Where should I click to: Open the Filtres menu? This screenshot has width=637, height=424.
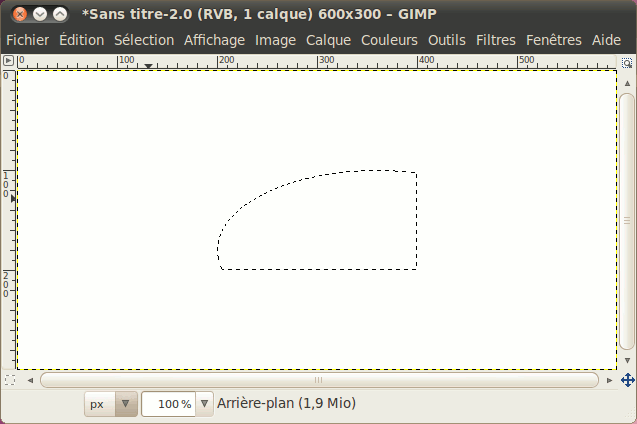(x=496, y=40)
